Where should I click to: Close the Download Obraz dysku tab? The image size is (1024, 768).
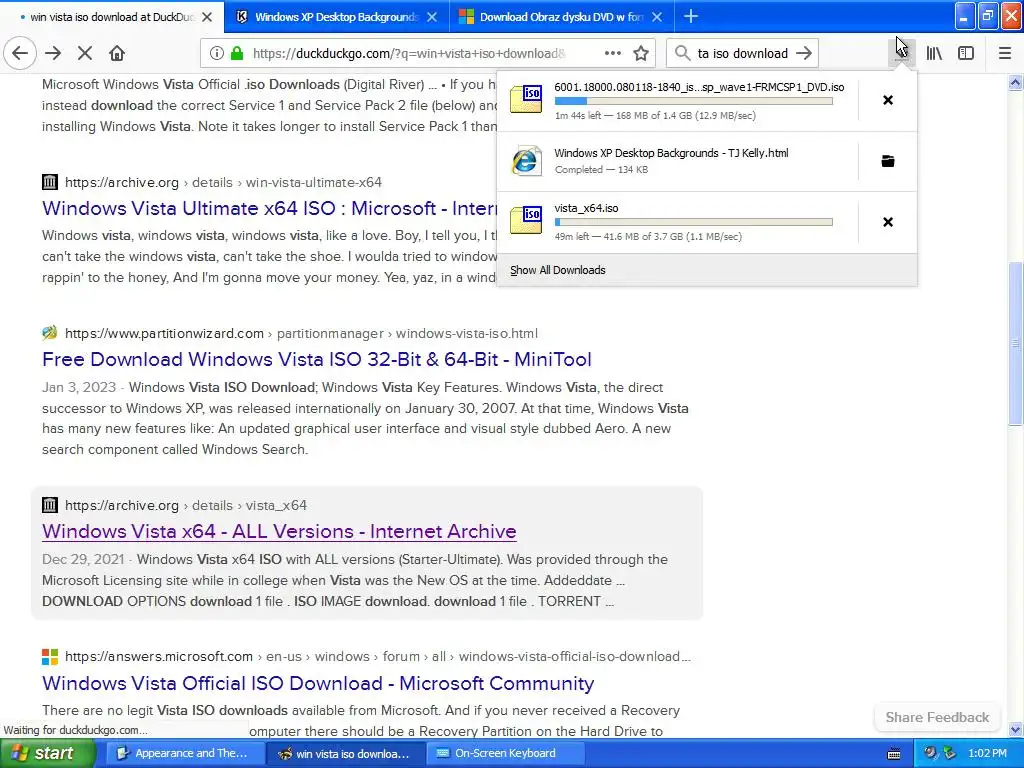pyautogui.click(x=657, y=17)
